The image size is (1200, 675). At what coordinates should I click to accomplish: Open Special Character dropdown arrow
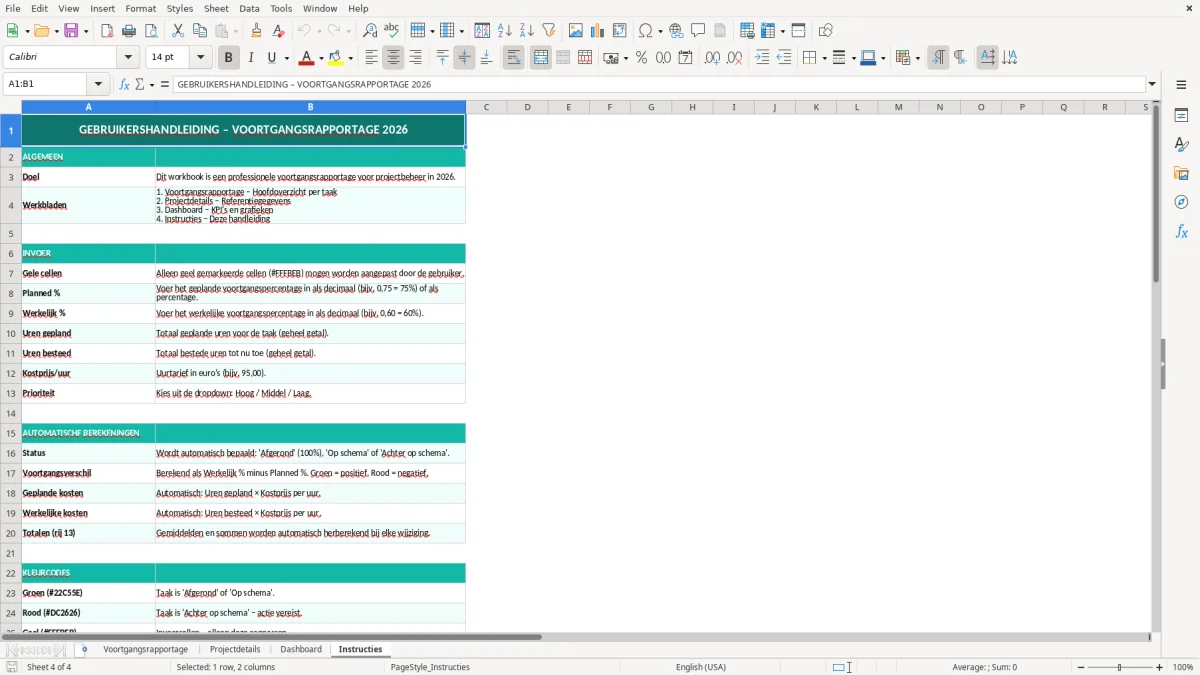[x=660, y=31]
